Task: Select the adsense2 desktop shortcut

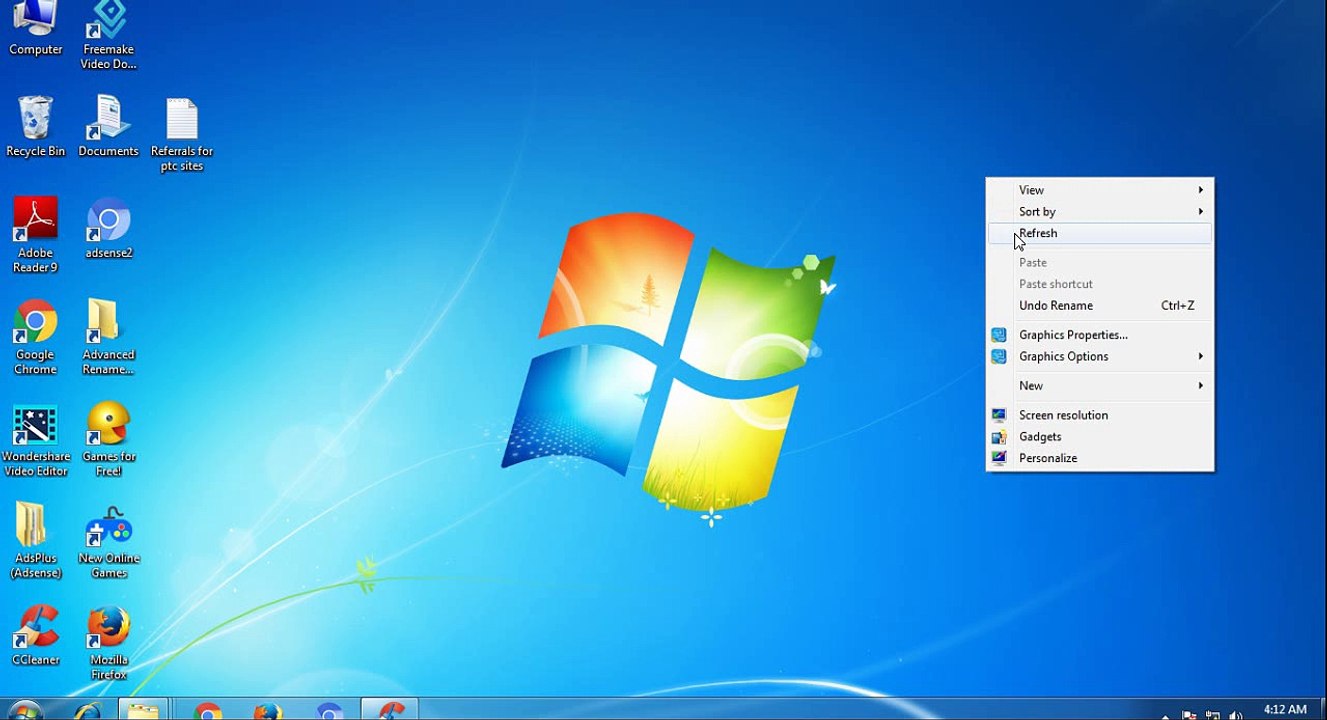Action: (x=108, y=229)
